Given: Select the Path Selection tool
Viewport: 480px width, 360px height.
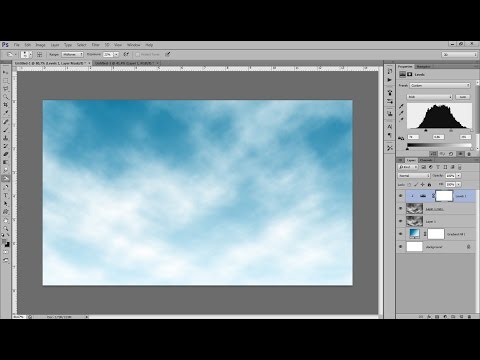Looking at the screenshot, I should pyautogui.click(x=6, y=203).
